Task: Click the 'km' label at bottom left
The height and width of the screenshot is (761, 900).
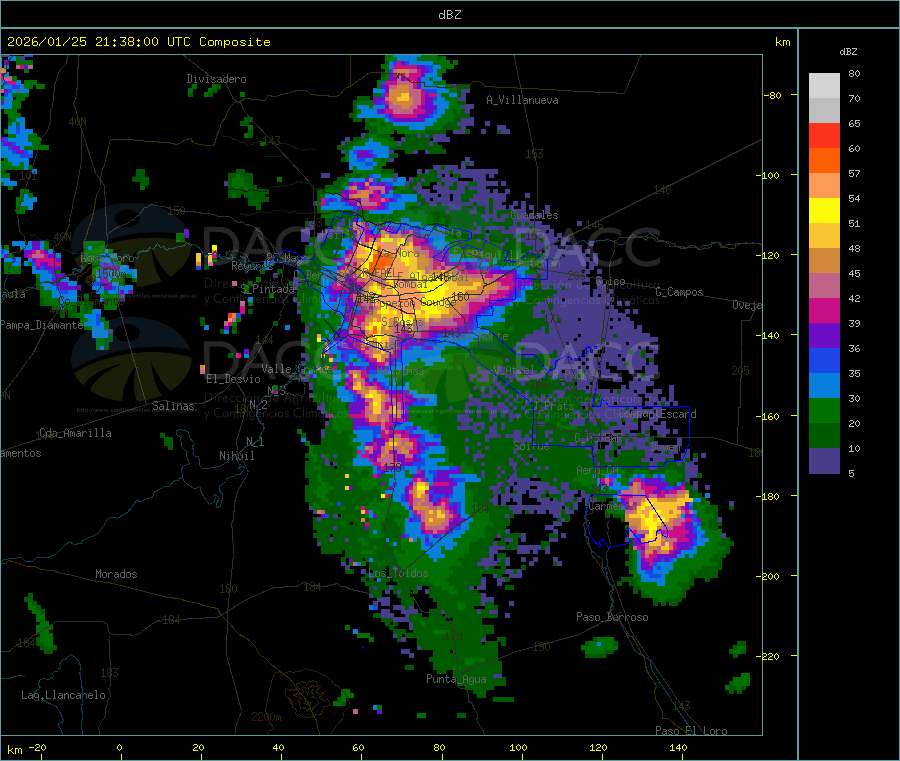Action: (x=15, y=750)
